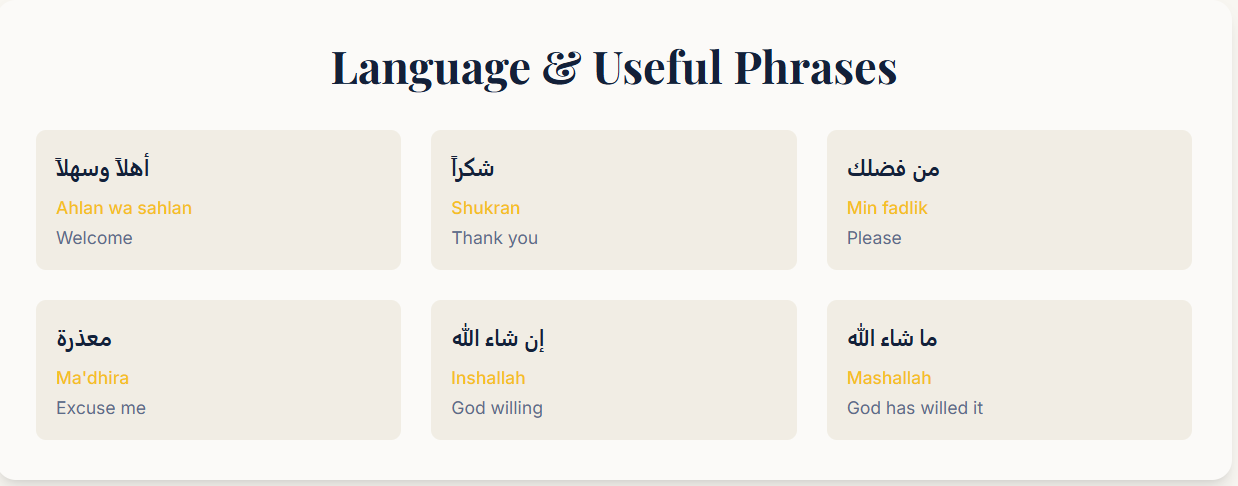Select the 'Mashallah' transliteration
This screenshot has height=486, width=1238.
889,378
